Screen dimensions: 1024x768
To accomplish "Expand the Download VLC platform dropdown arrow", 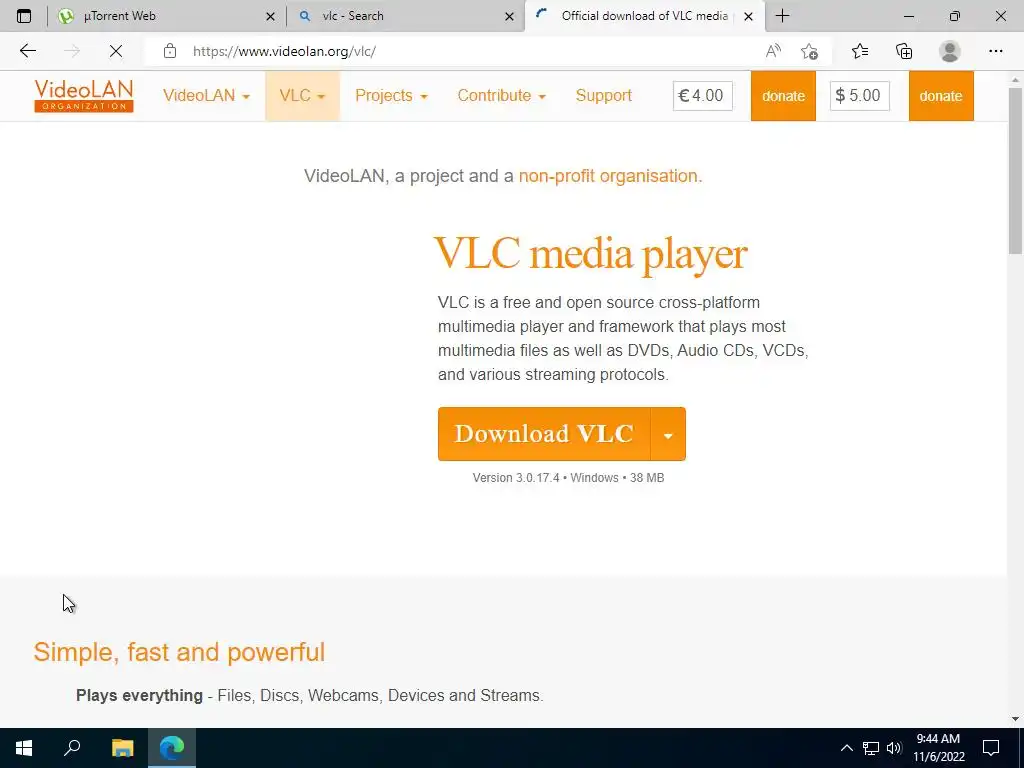I will tap(668, 434).
